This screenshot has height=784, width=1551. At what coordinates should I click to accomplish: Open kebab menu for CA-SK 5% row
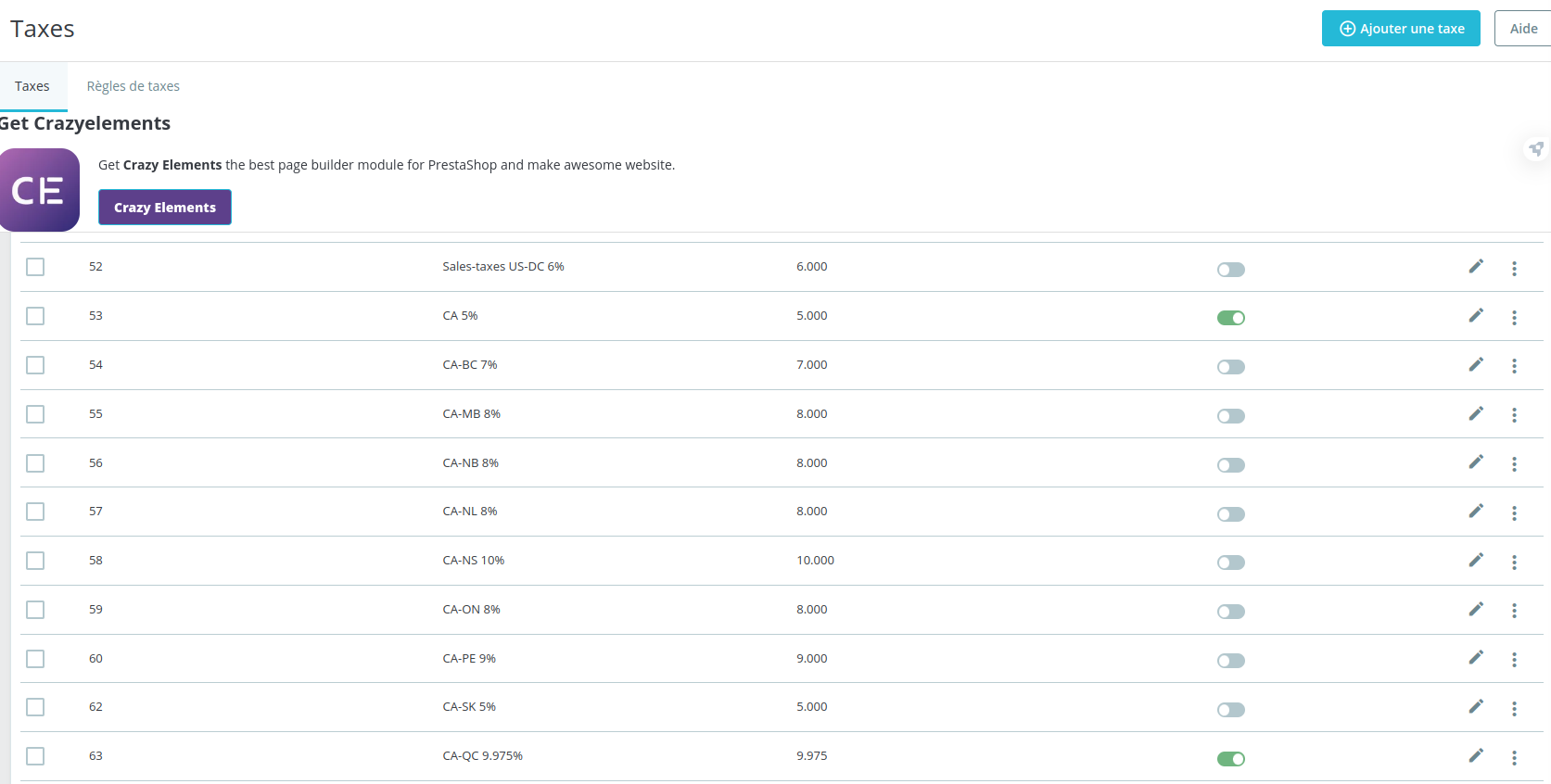click(x=1514, y=709)
